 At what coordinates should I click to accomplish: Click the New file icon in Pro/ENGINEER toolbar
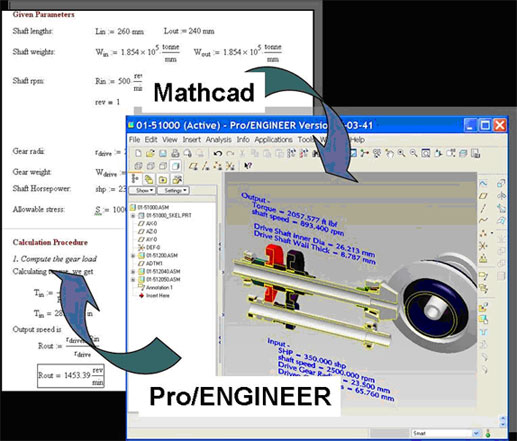click(x=138, y=153)
